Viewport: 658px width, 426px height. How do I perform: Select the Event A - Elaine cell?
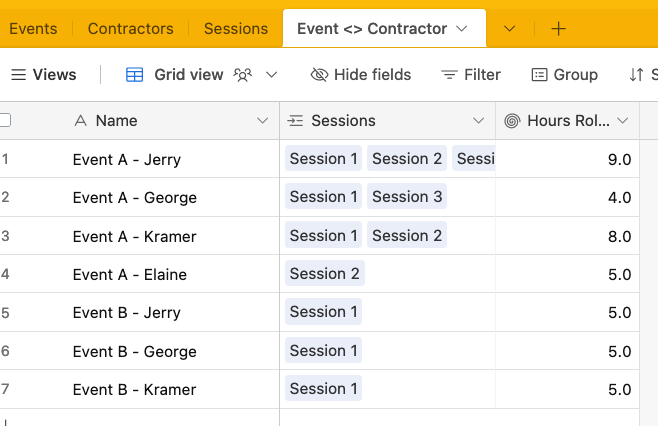point(130,274)
